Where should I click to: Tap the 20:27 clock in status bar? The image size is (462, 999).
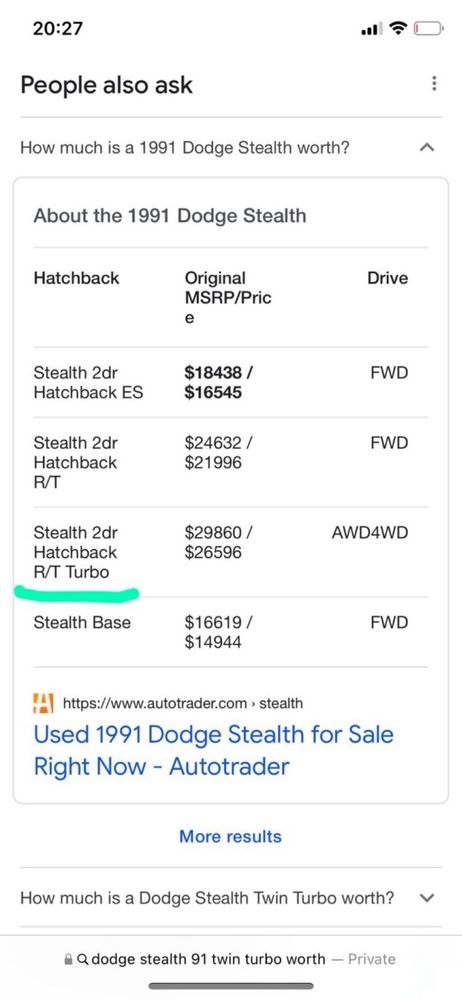click(x=57, y=28)
